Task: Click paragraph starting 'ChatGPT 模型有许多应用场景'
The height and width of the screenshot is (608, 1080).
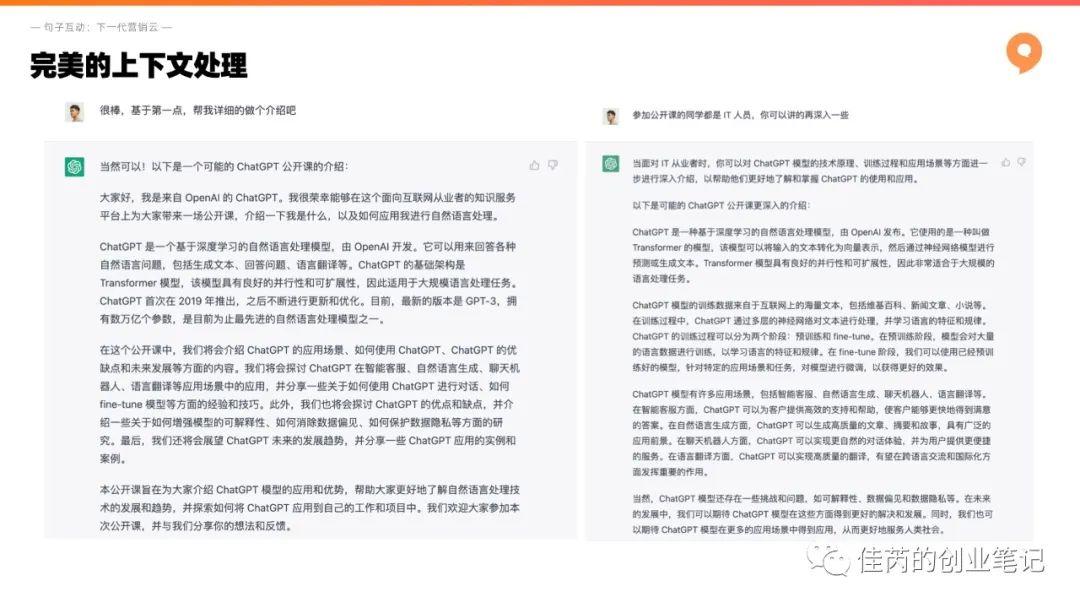Action: click(812, 432)
